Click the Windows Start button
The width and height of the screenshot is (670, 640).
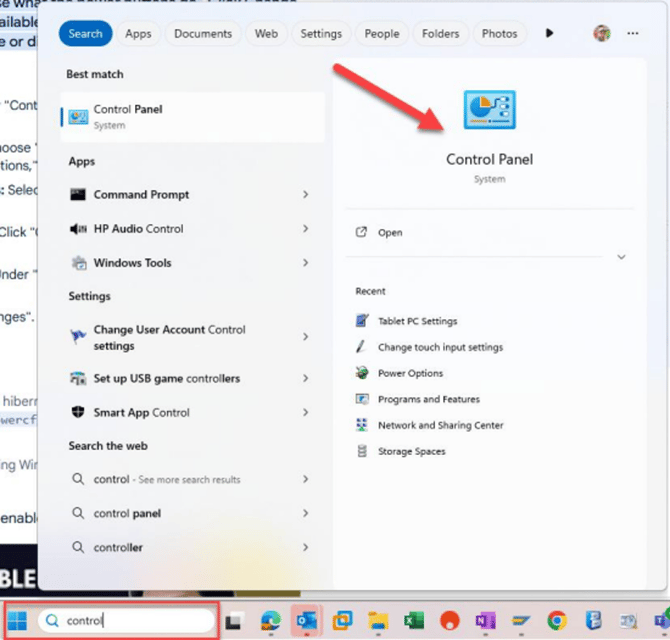click(18, 620)
